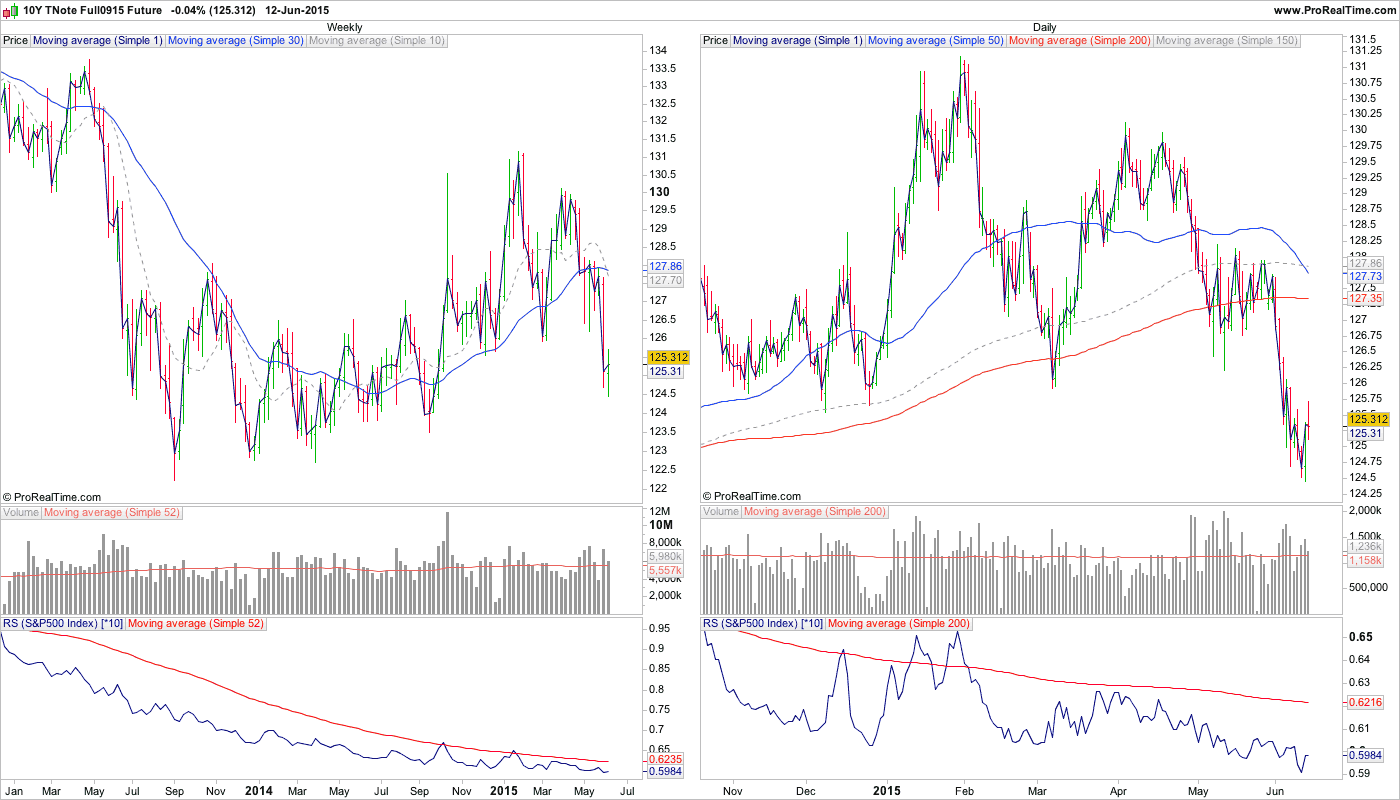Select the 10Y TNote Full0915 Future title
Image resolution: width=1400 pixels, height=800 pixels.
(x=91, y=10)
